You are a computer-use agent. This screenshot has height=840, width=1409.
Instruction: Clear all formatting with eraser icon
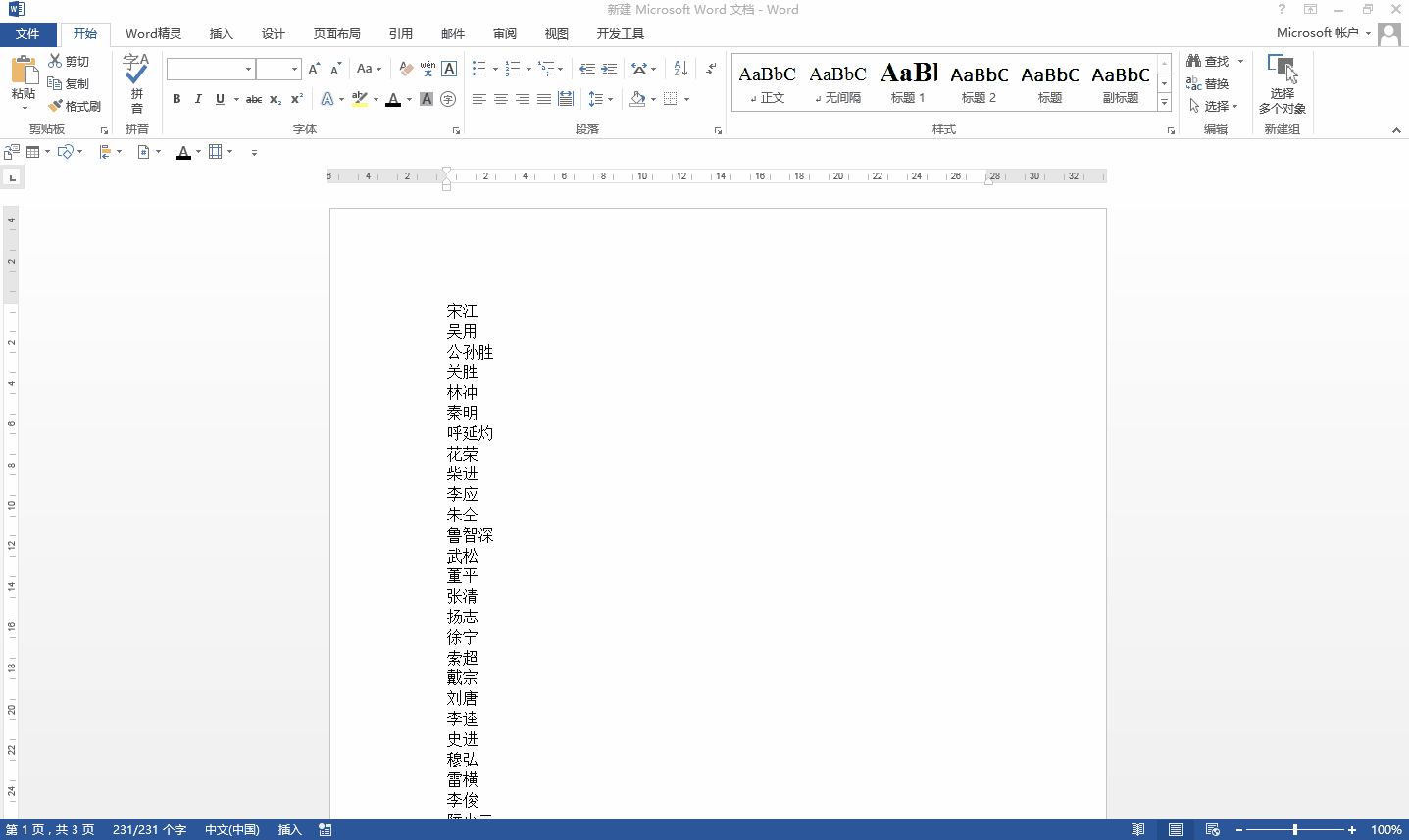click(406, 69)
